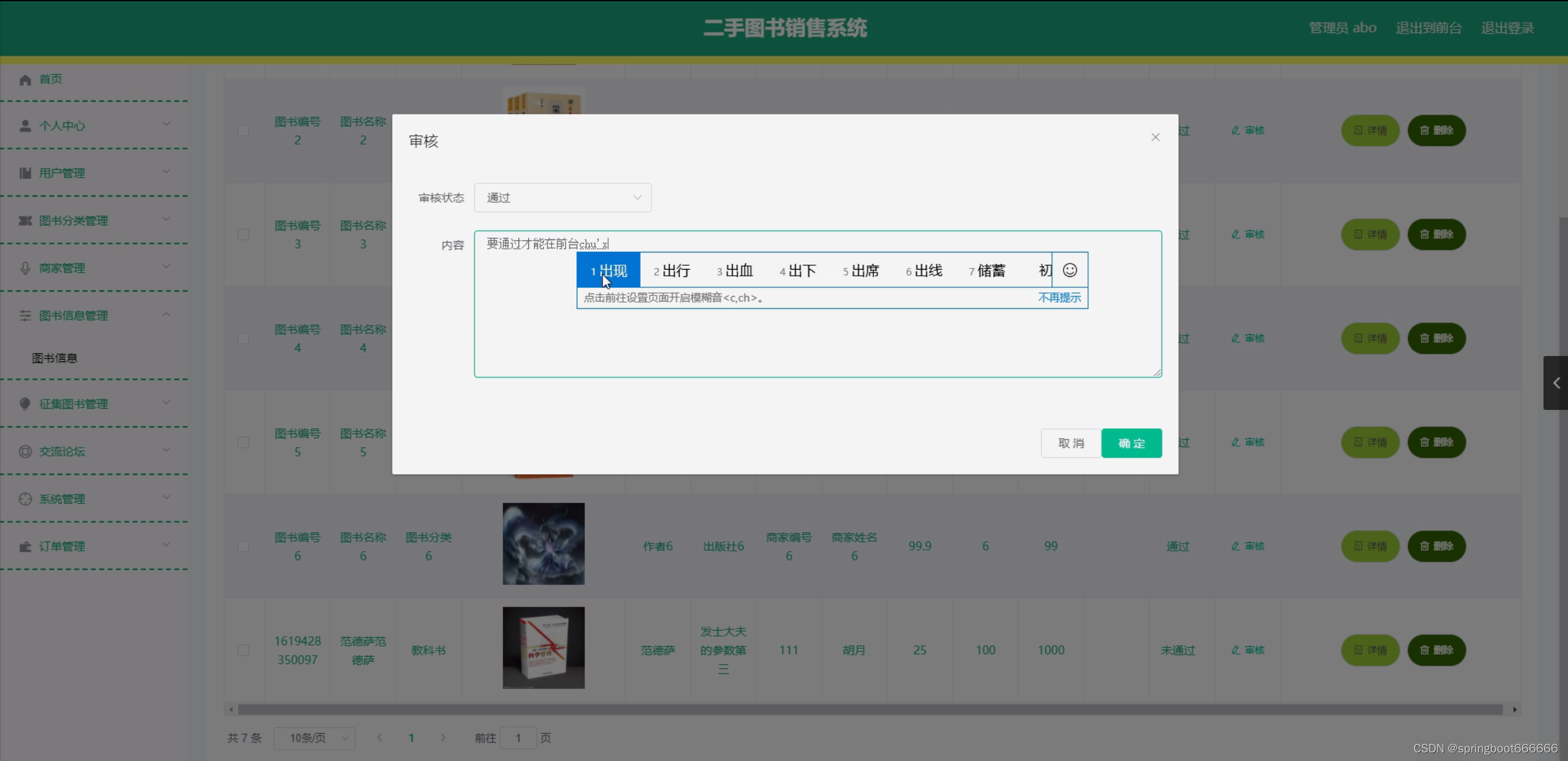Image resolution: width=1568 pixels, height=761 pixels.
Task: Select the 图书信息 submenu item
Action: [x=55, y=358]
